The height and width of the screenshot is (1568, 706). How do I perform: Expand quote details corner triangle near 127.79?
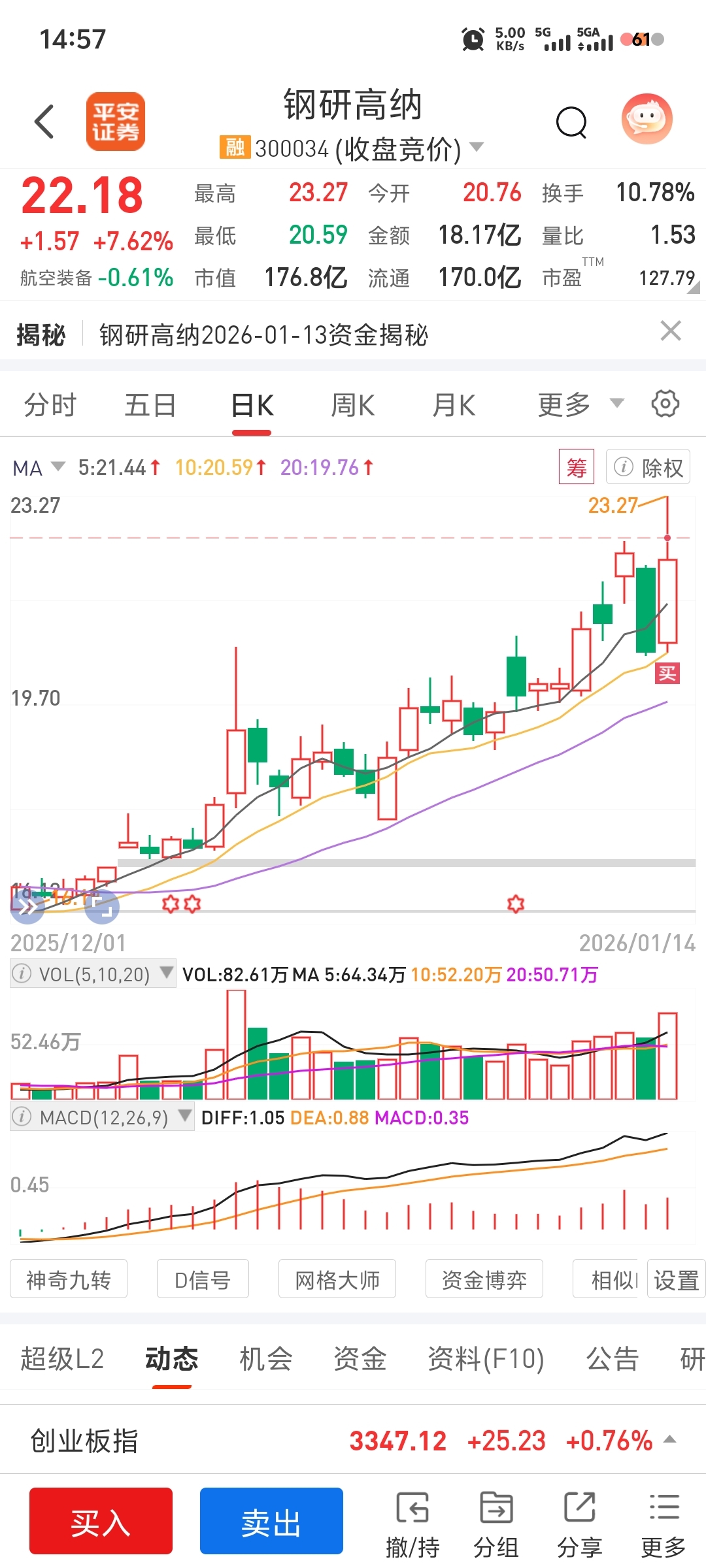pos(694,287)
